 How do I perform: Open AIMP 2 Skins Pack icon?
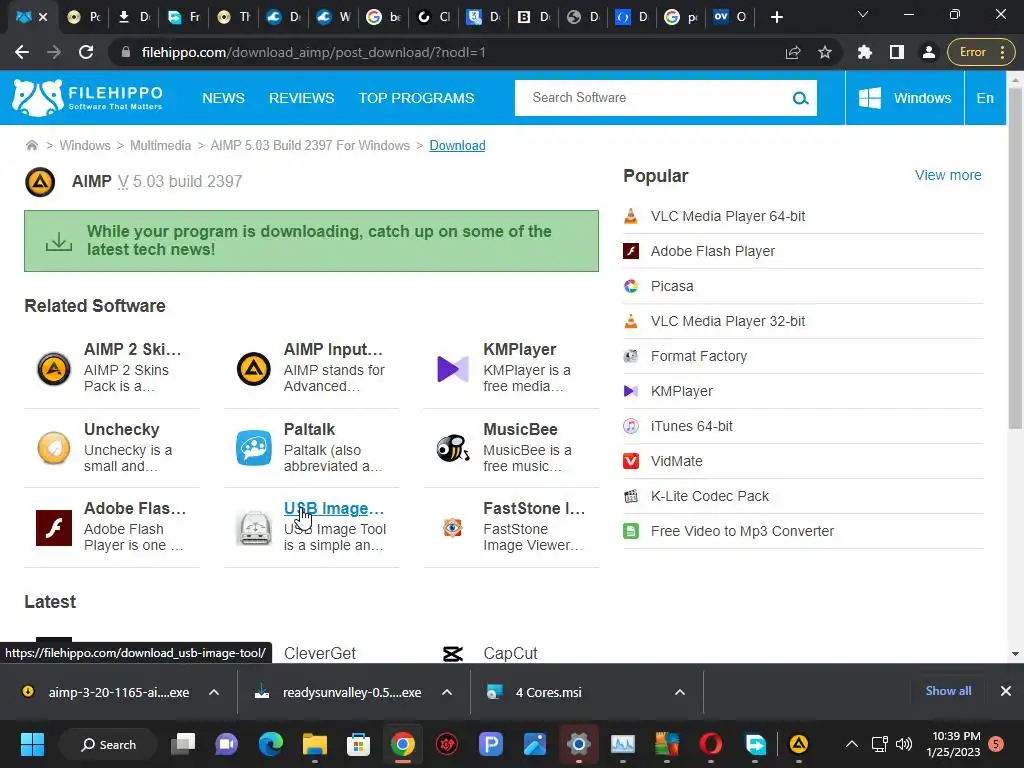coord(54,369)
